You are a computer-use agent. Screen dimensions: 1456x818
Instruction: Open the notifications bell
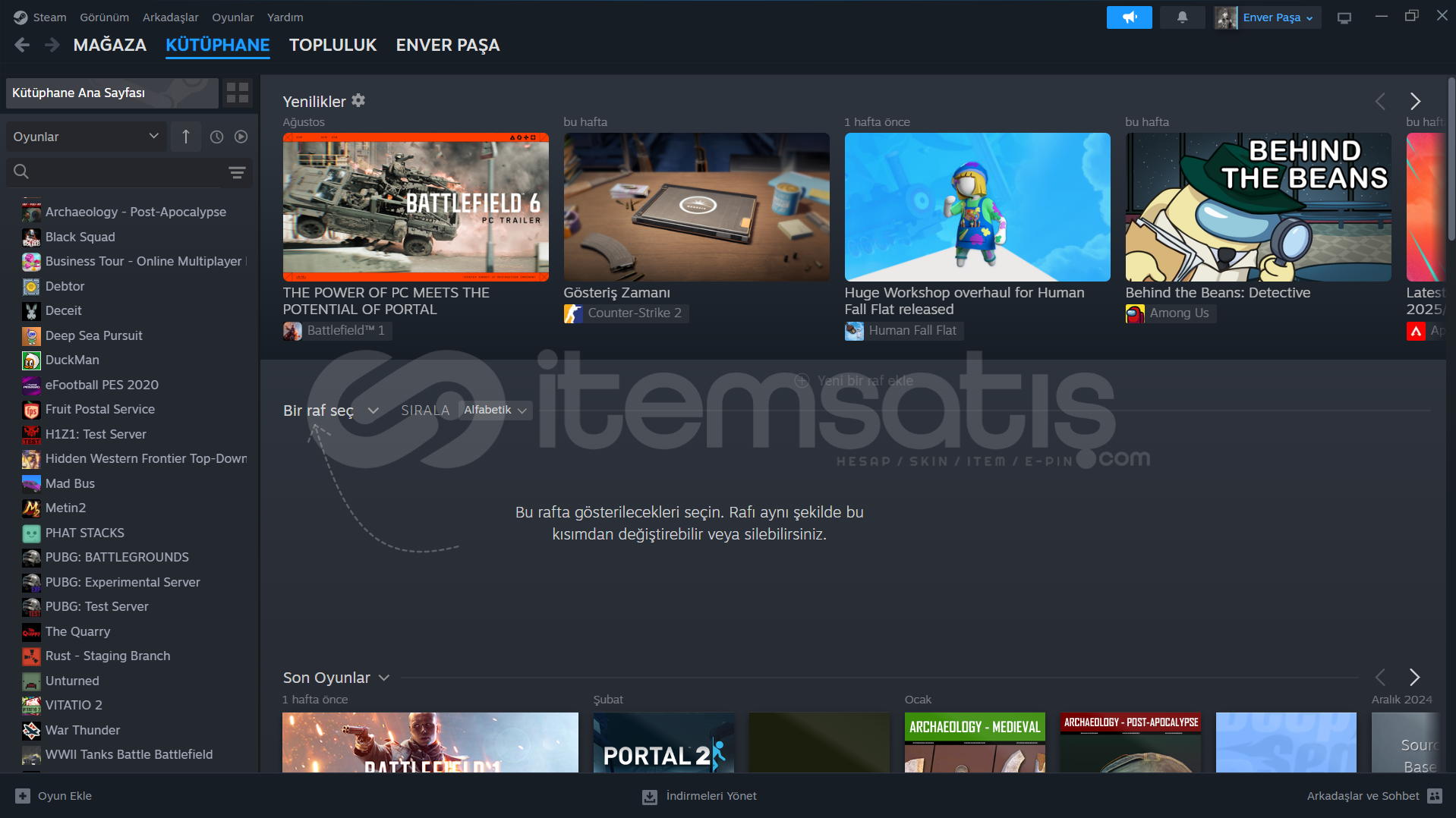1182,17
